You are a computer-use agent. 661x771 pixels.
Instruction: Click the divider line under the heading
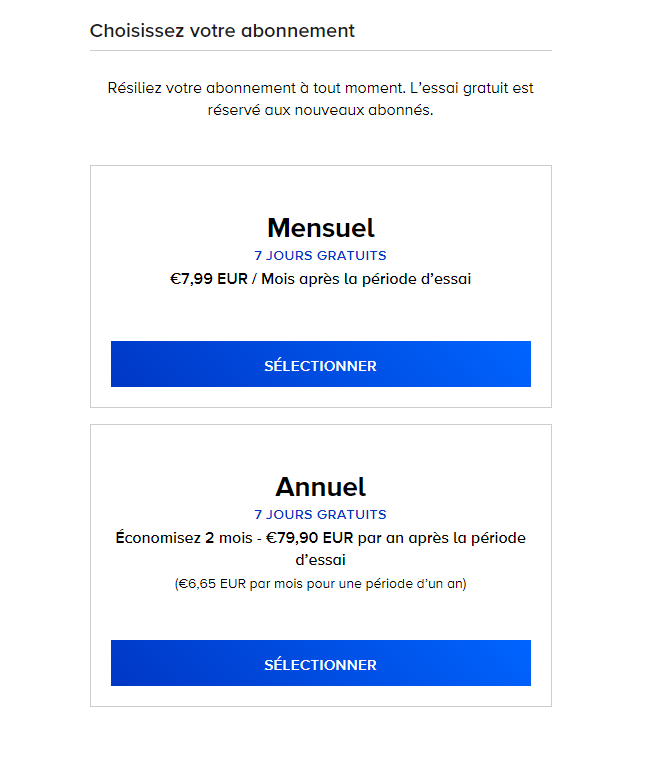tap(321, 50)
